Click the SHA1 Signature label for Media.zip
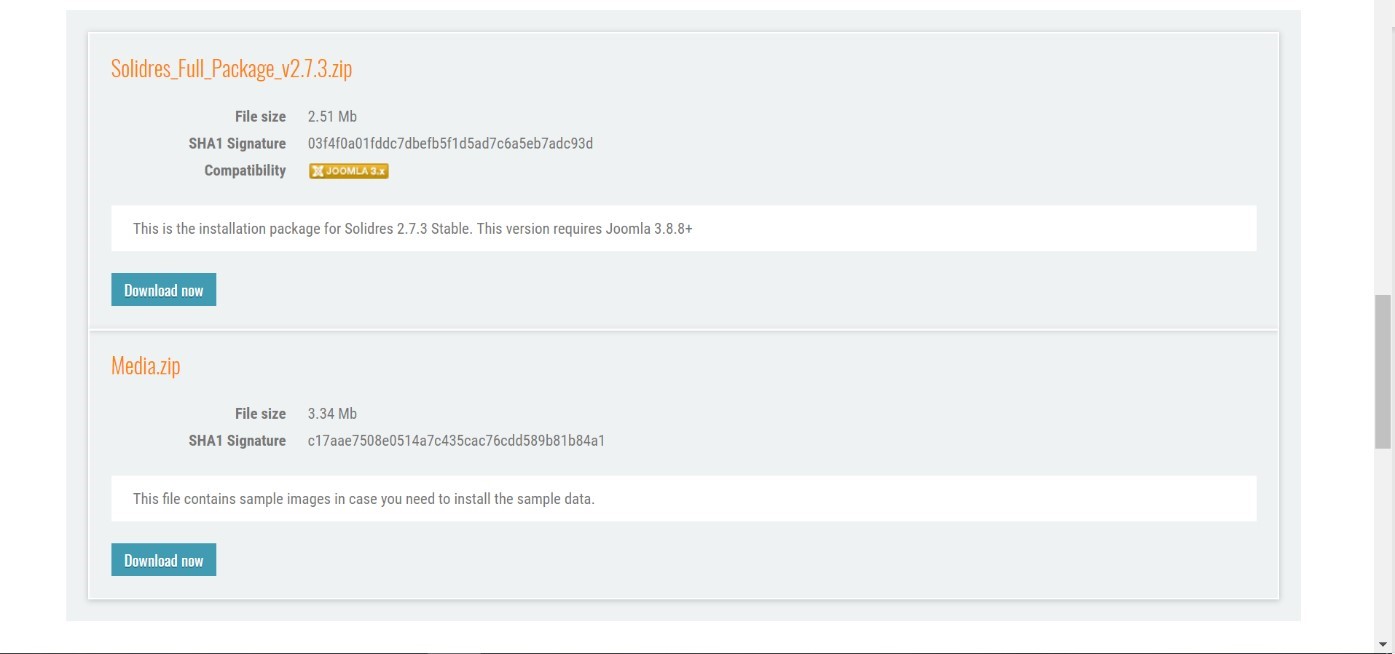 [x=237, y=441]
